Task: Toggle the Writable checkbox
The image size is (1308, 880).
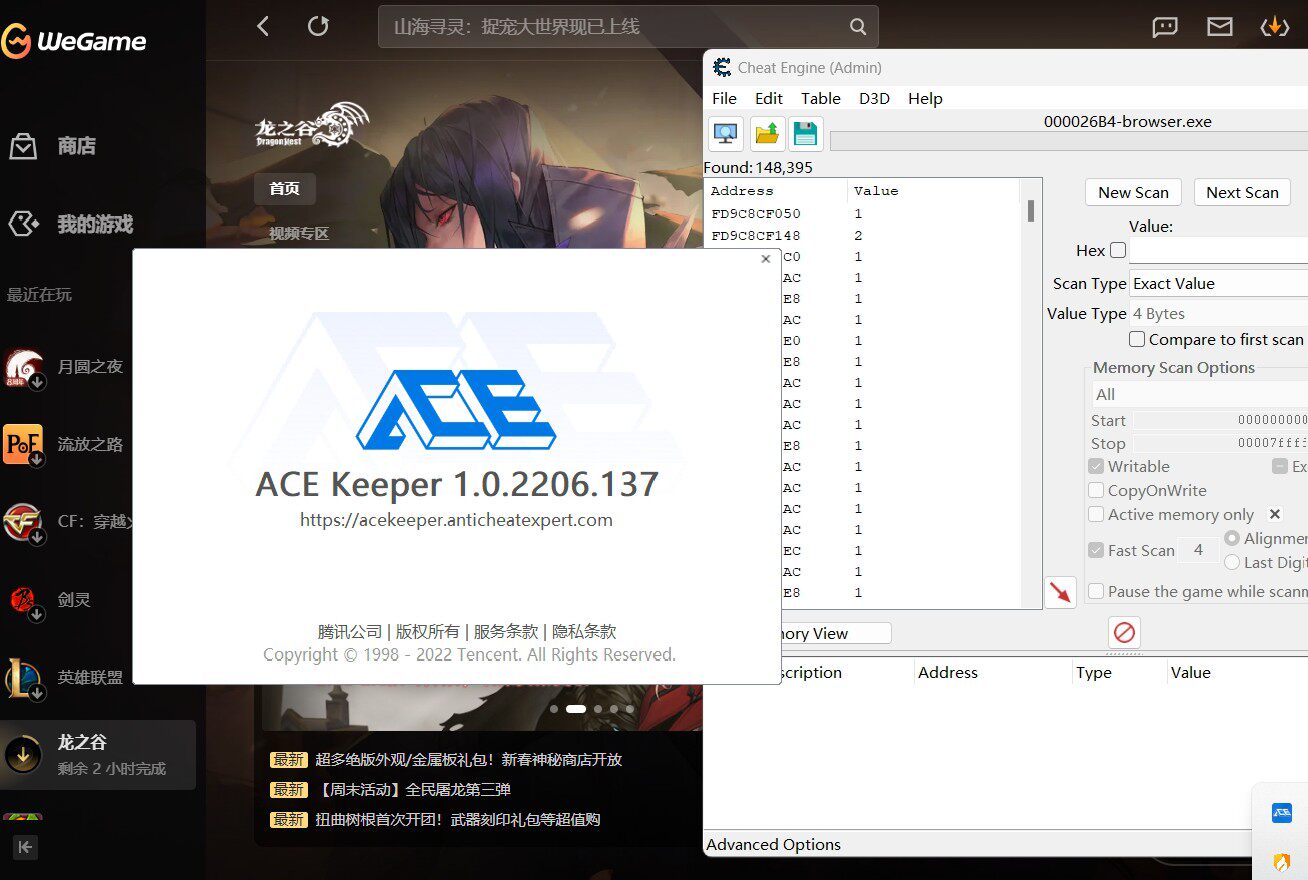Action: (1096, 466)
